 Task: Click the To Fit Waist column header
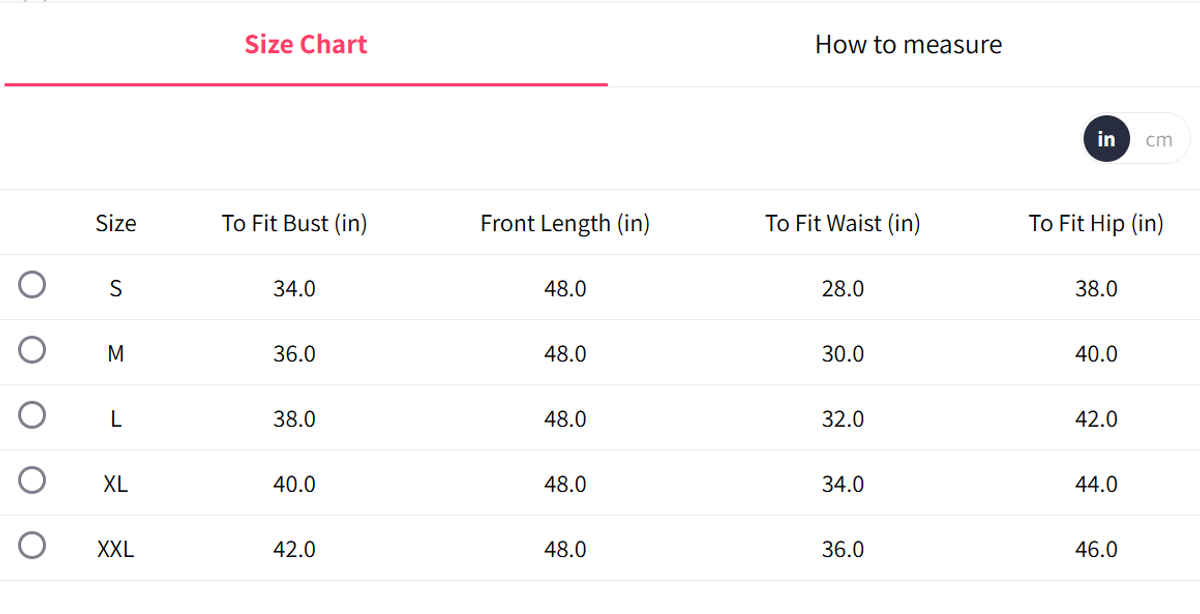[843, 223]
